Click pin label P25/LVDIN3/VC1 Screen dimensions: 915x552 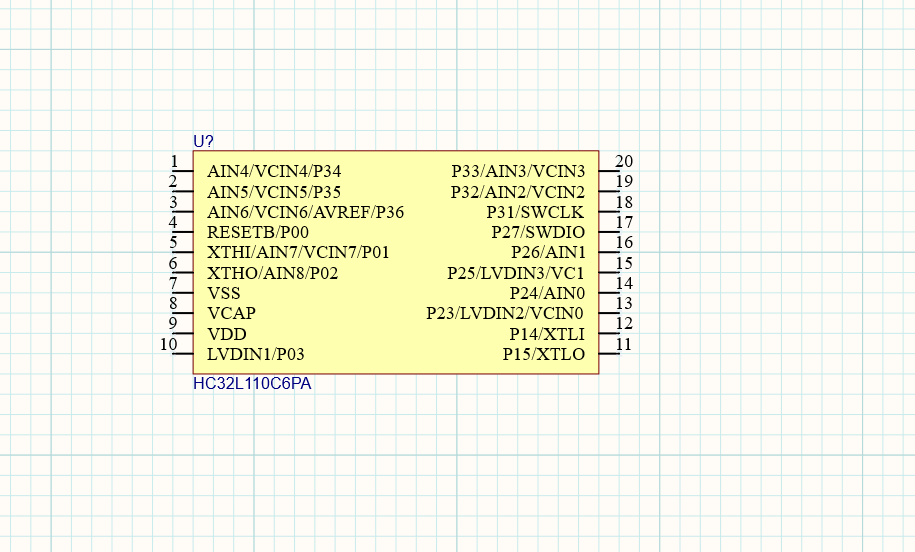(516, 273)
